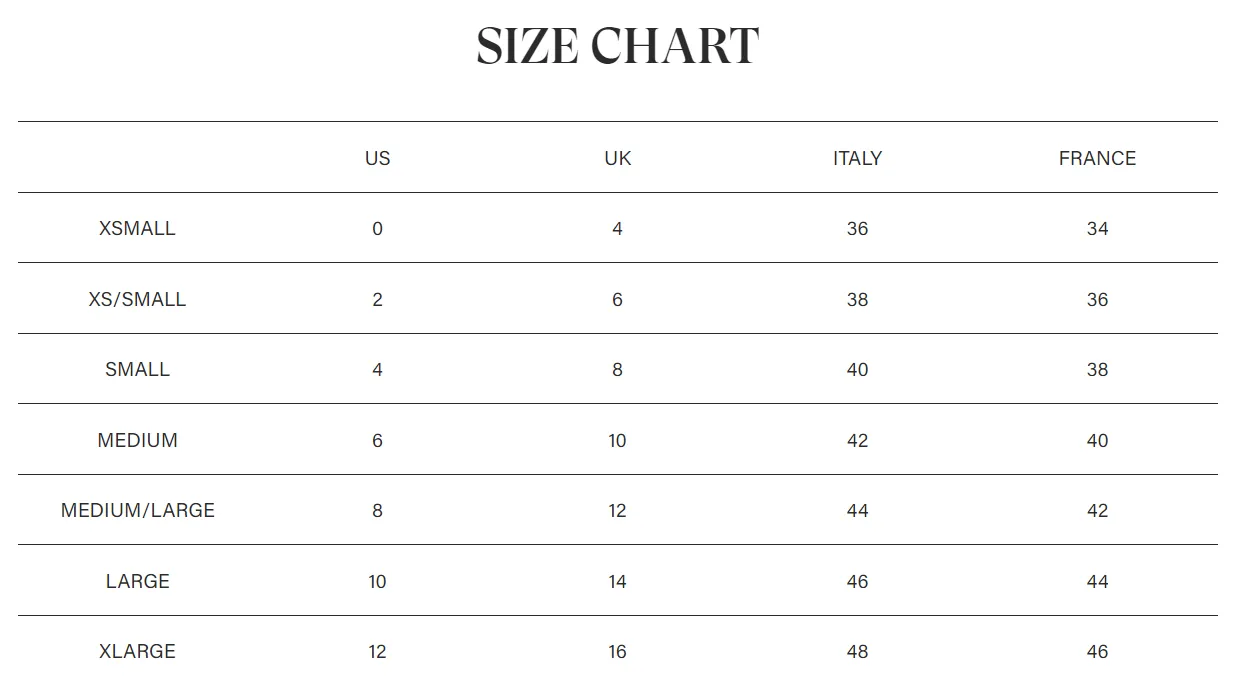Viewport: 1235px width, 695px height.
Task: Click the SIZE CHART heading
Action: coord(617,46)
